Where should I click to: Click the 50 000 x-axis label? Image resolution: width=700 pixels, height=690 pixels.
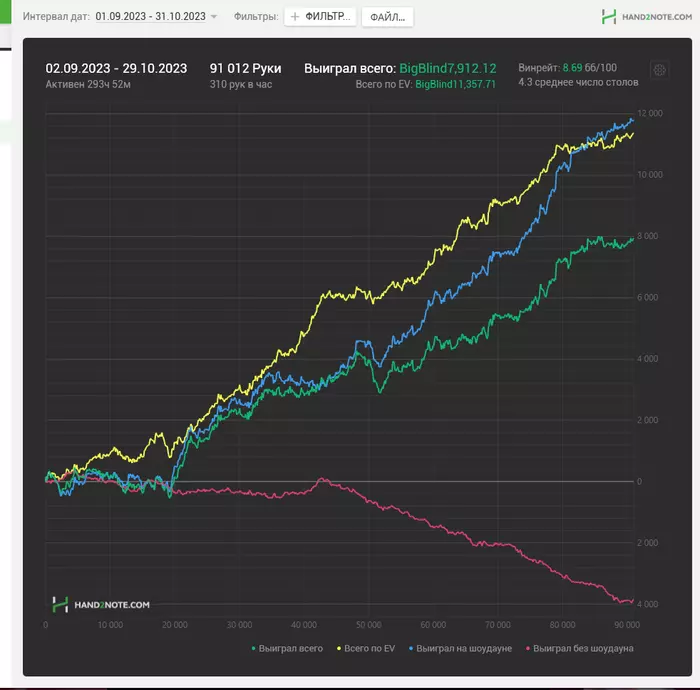tap(368, 625)
